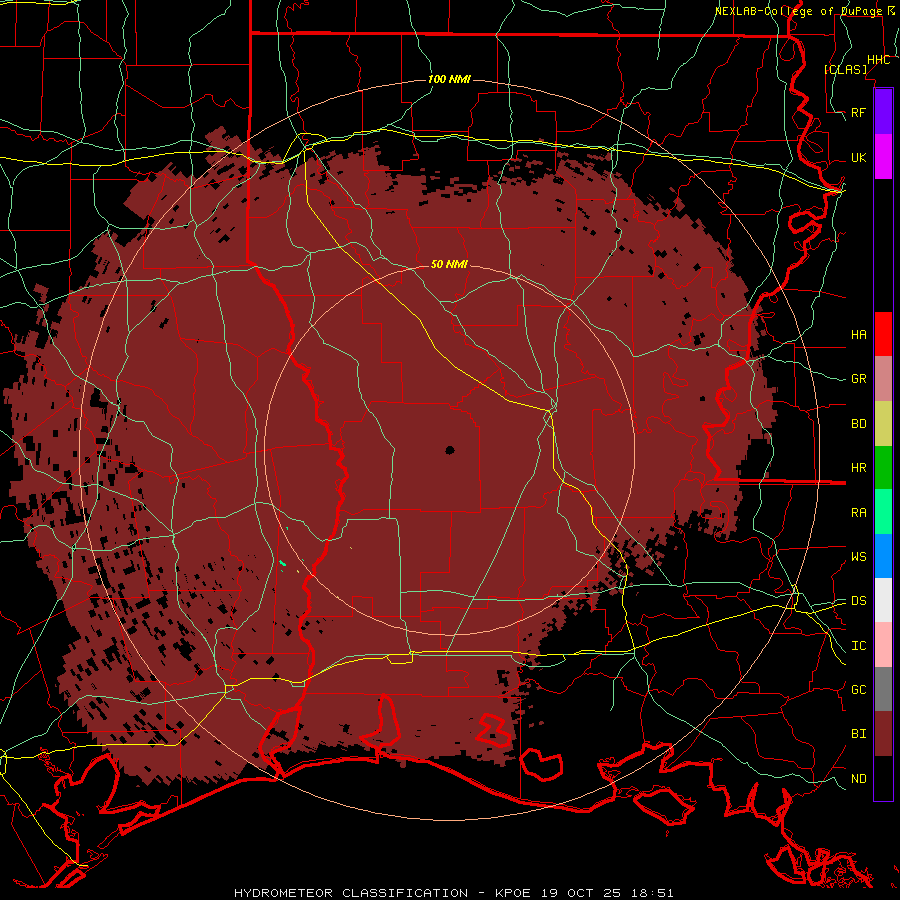This screenshot has width=900, height=900.
Task: Click the UK magenta legend color swatch
Action: pyautogui.click(x=883, y=157)
